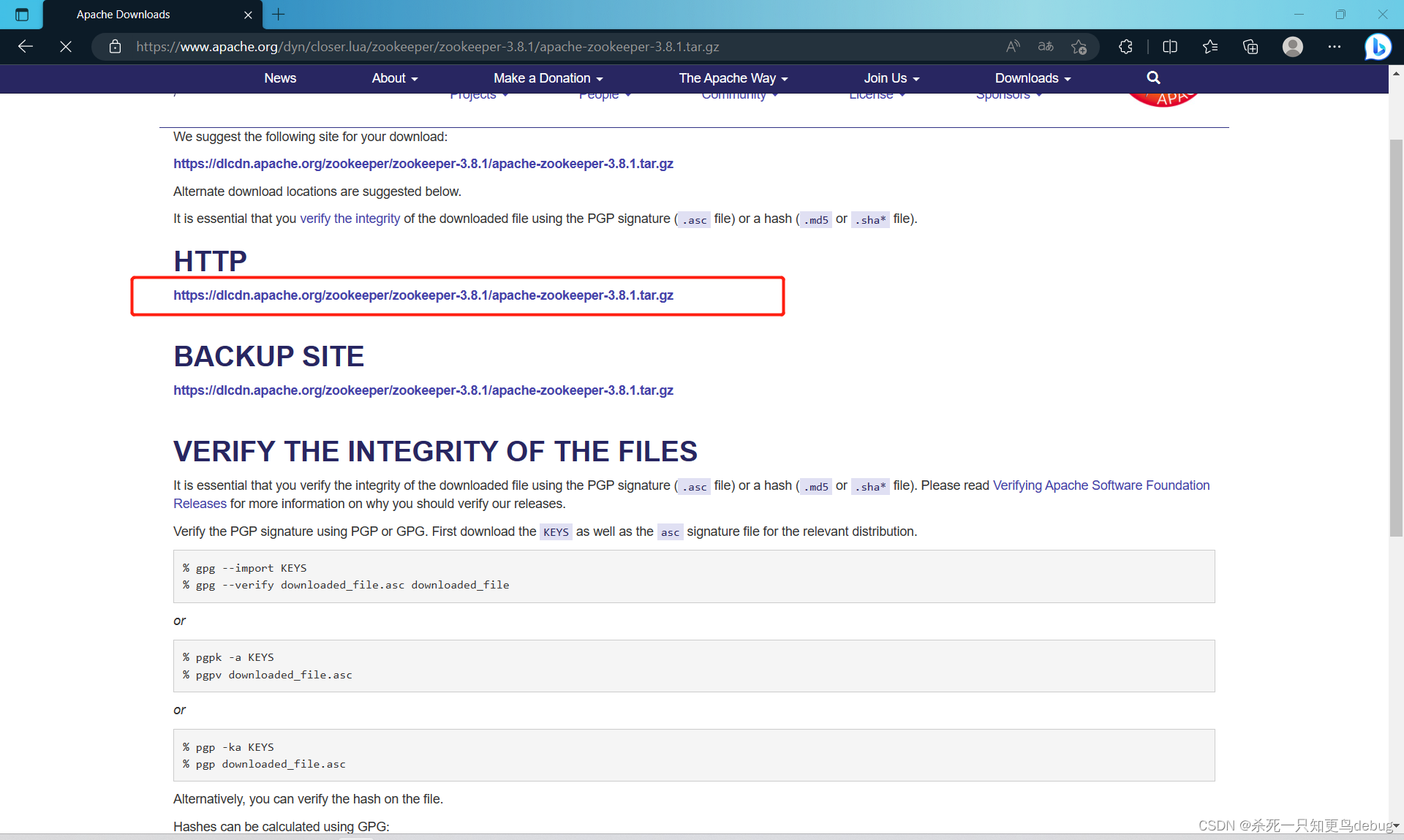This screenshot has height=840, width=1404.
Task: Expand the Downloads dropdown menu
Action: (x=1029, y=79)
